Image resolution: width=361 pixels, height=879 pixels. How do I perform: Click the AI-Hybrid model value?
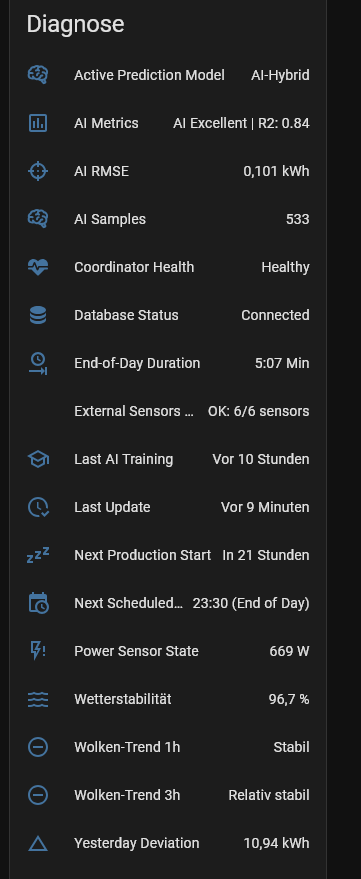tap(280, 75)
